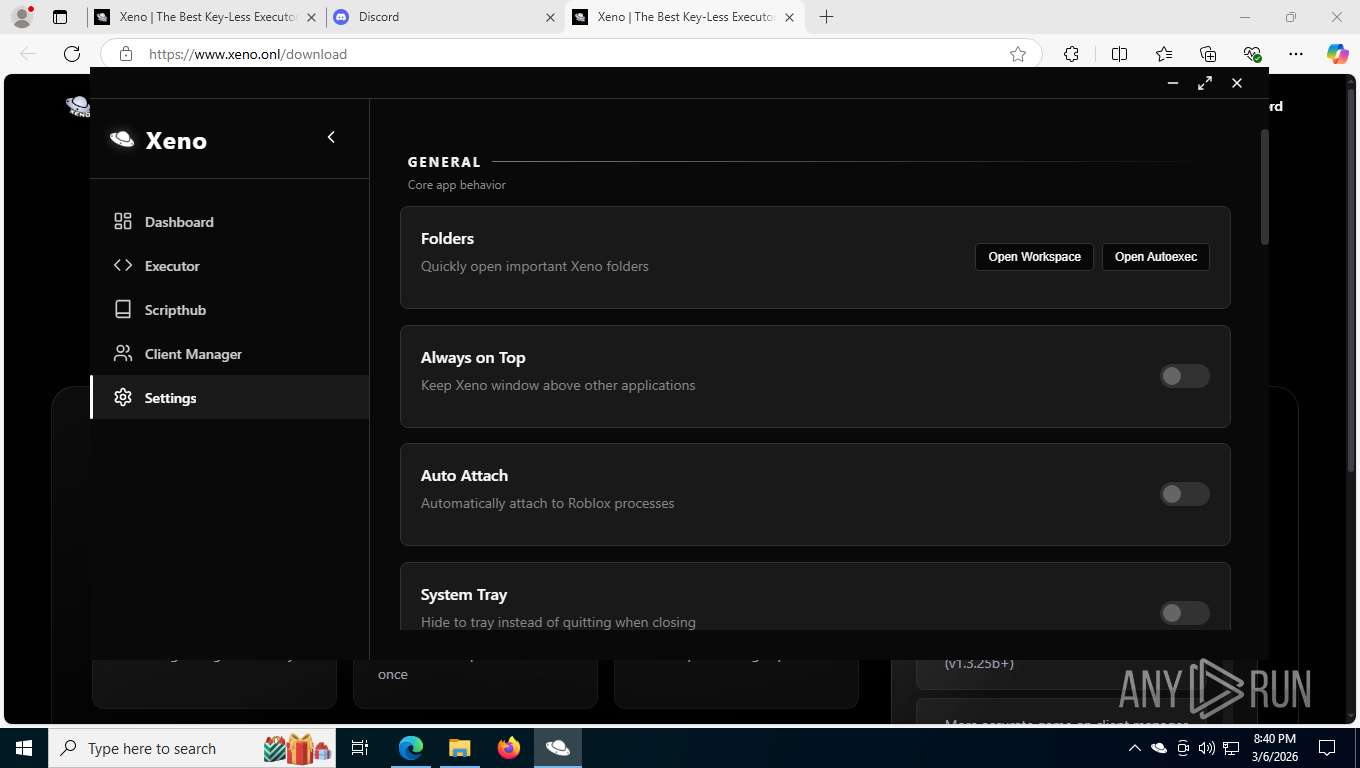Add this page to favorites star

click(x=1018, y=54)
